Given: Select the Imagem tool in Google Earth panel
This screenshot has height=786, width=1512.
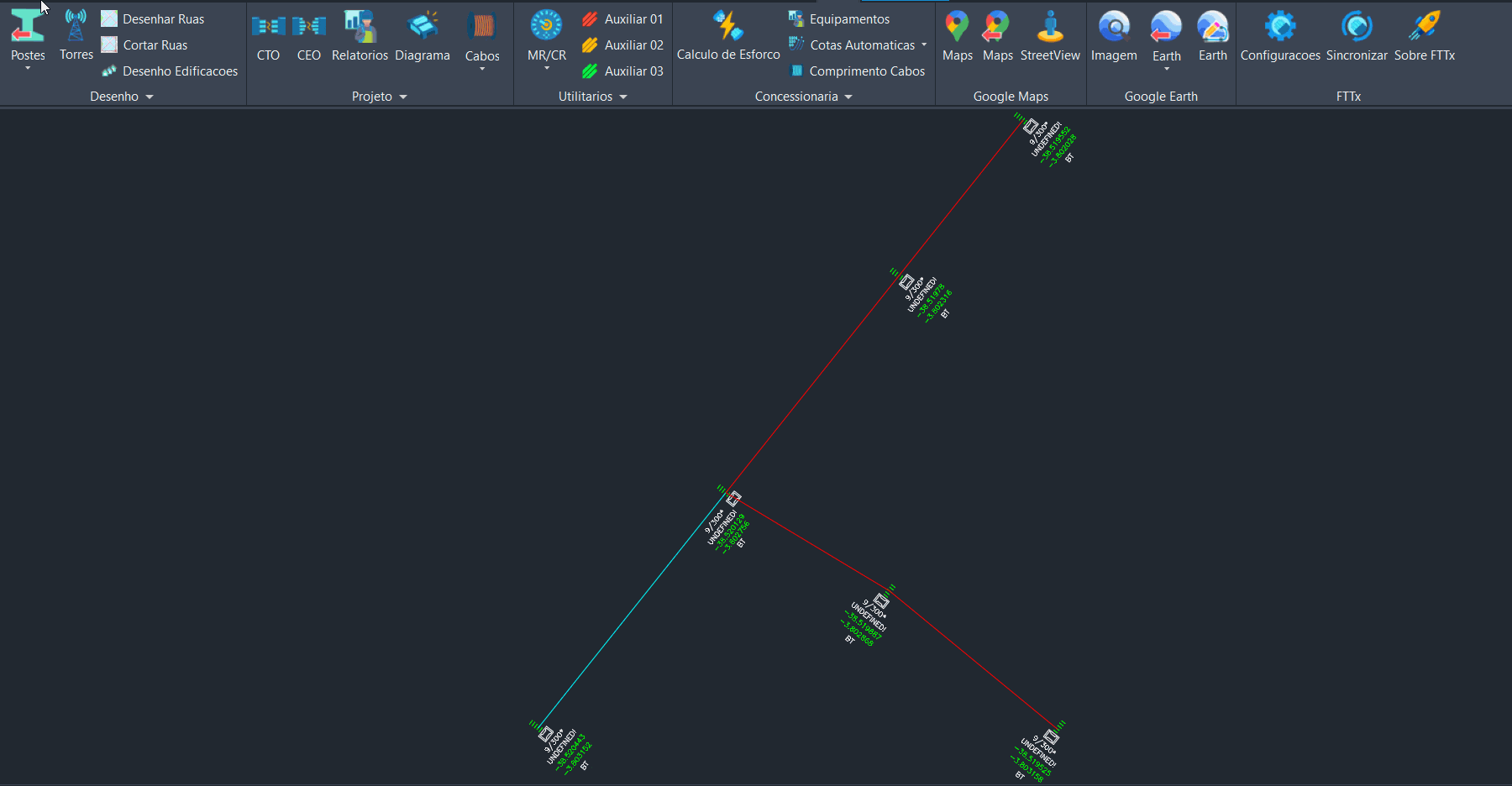Looking at the screenshot, I should pyautogui.click(x=1113, y=34).
